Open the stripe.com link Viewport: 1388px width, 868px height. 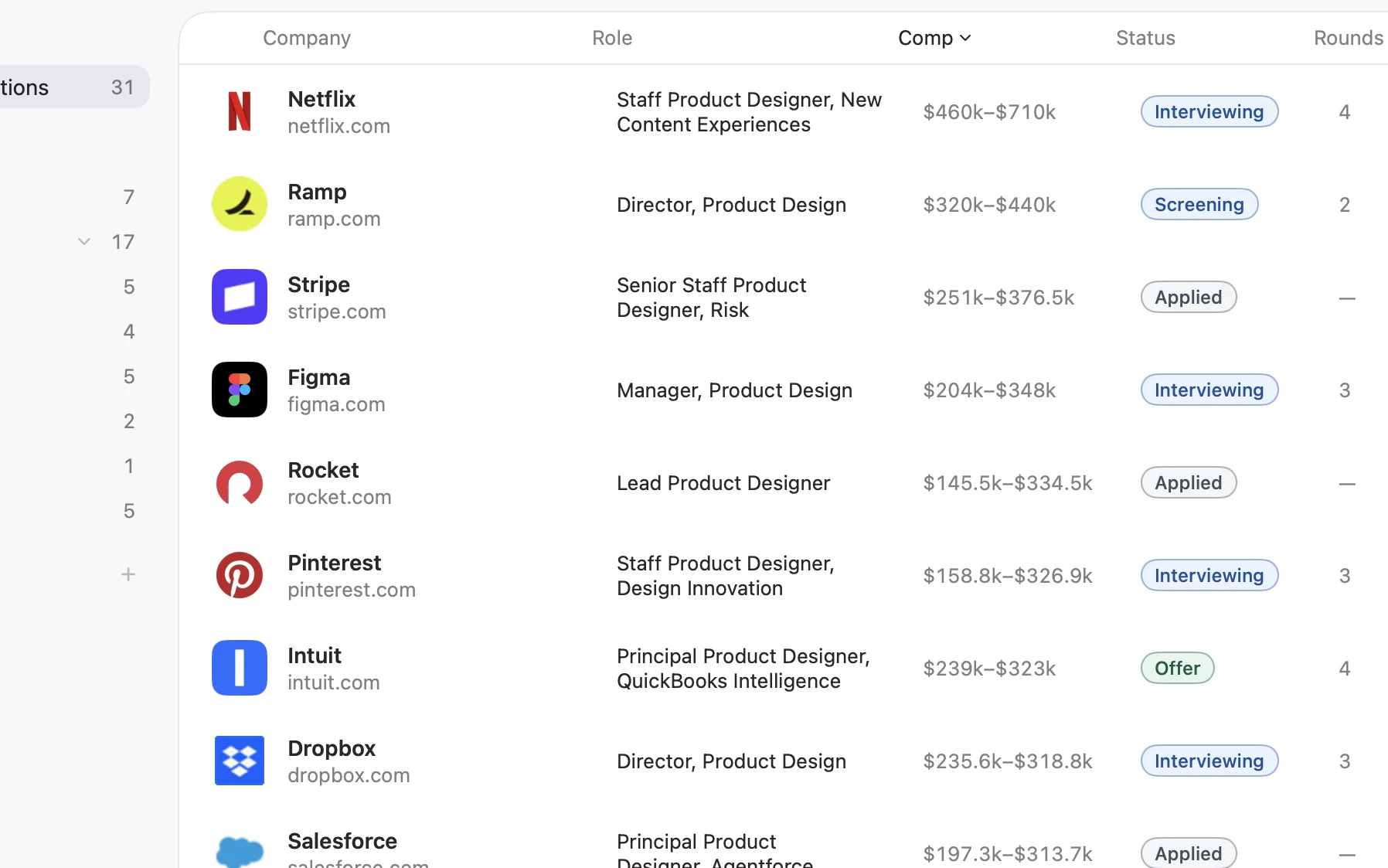click(x=336, y=311)
